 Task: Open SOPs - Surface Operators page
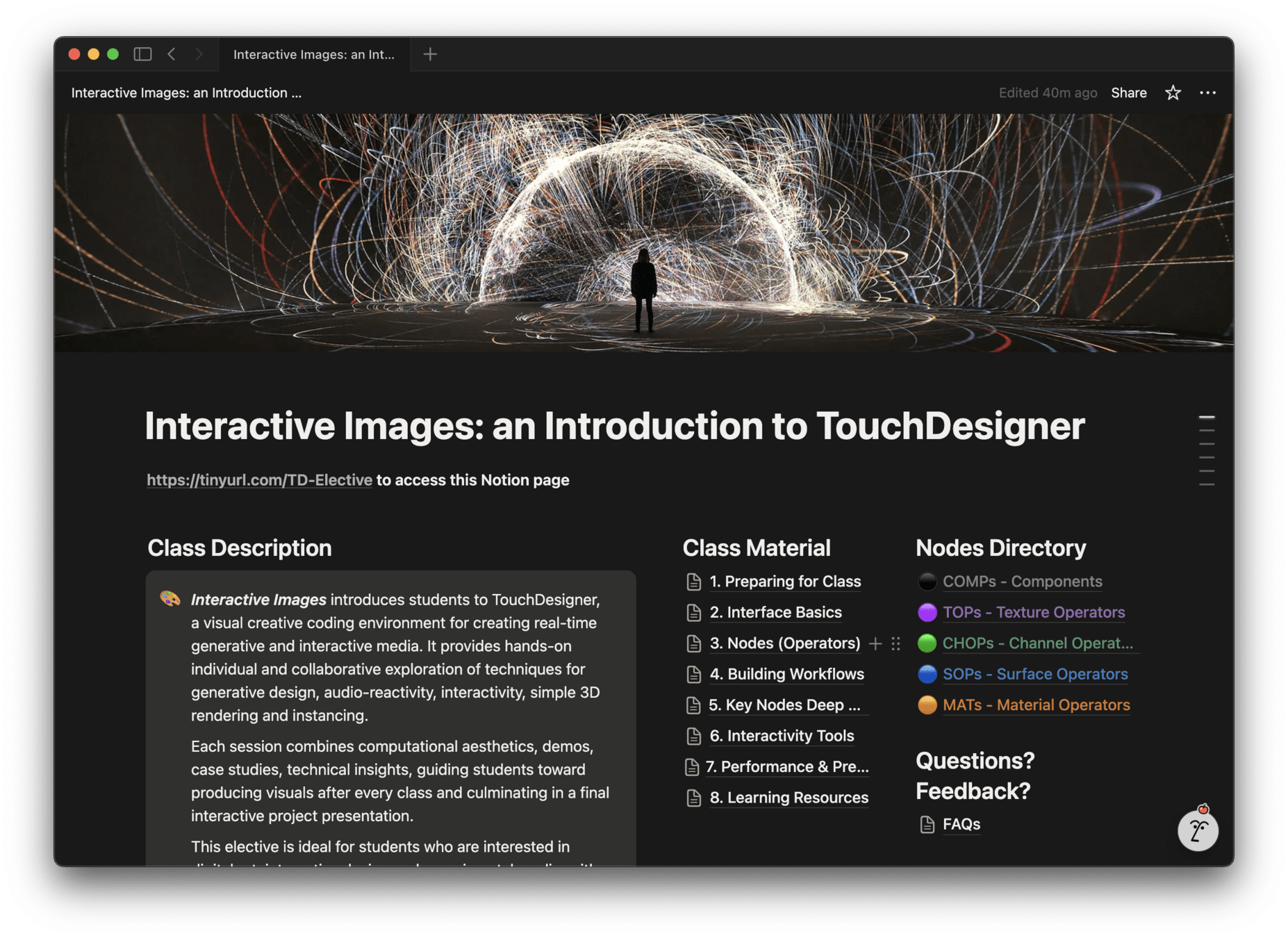[1035, 674]
